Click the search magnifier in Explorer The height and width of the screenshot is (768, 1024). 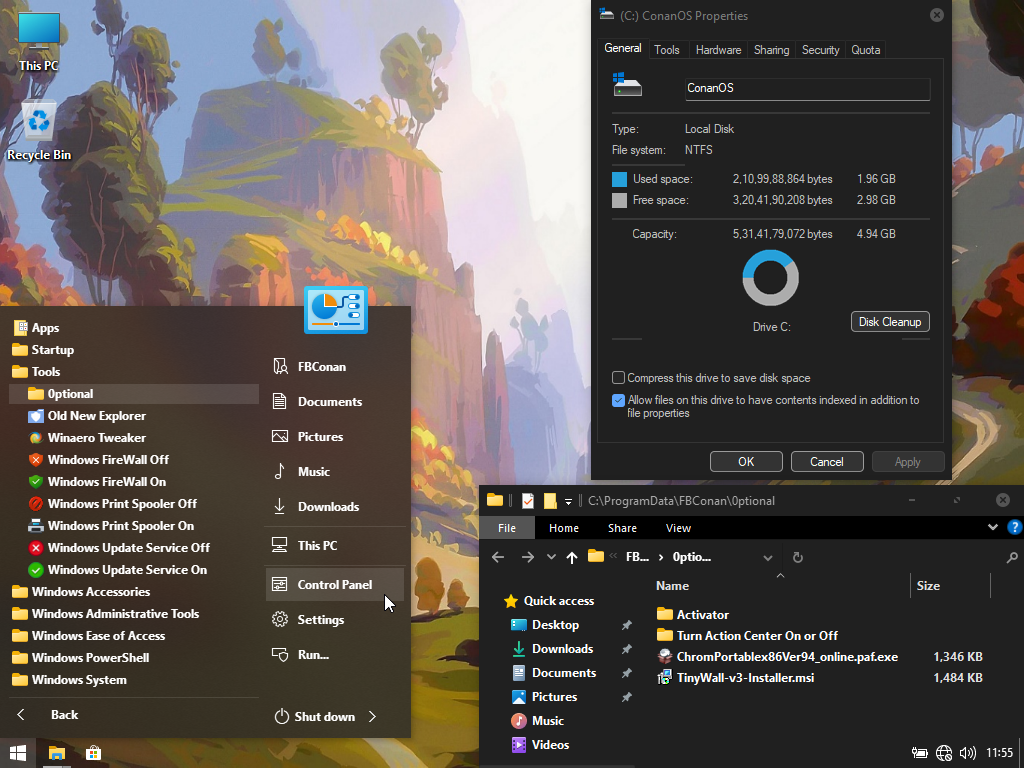tap(1012, 557)
